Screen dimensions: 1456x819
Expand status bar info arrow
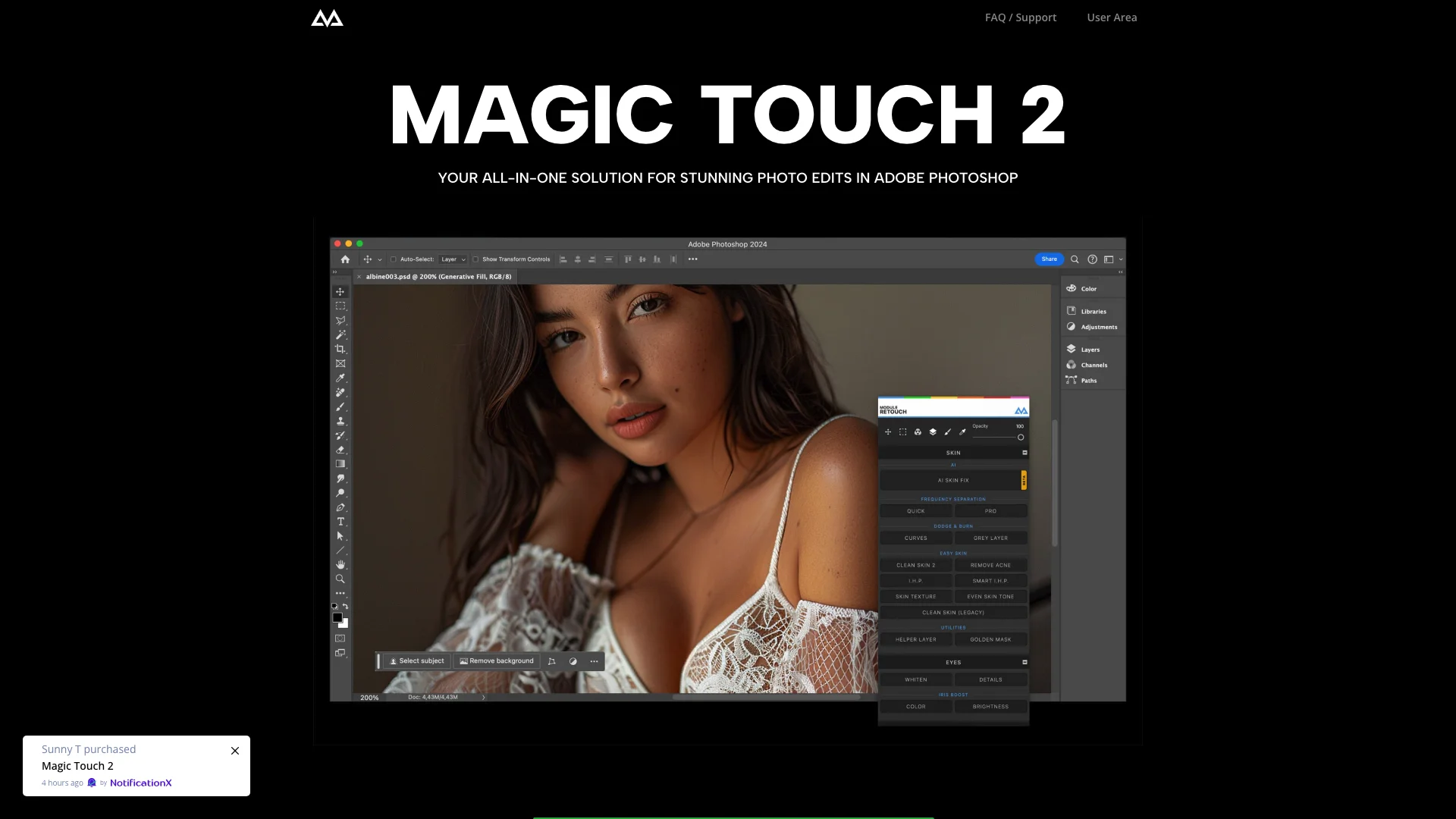484,698
